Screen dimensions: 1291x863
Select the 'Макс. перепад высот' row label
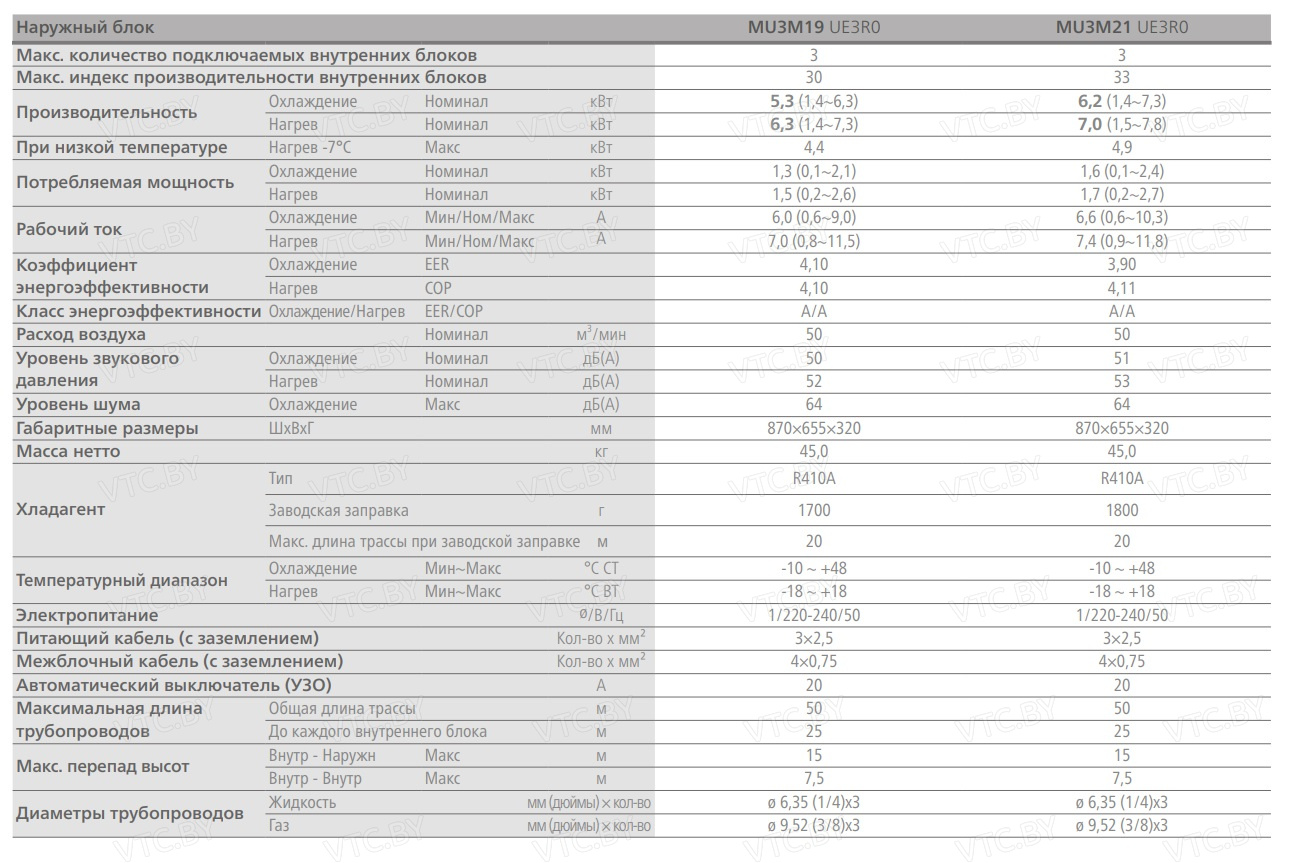coord(103,766)
